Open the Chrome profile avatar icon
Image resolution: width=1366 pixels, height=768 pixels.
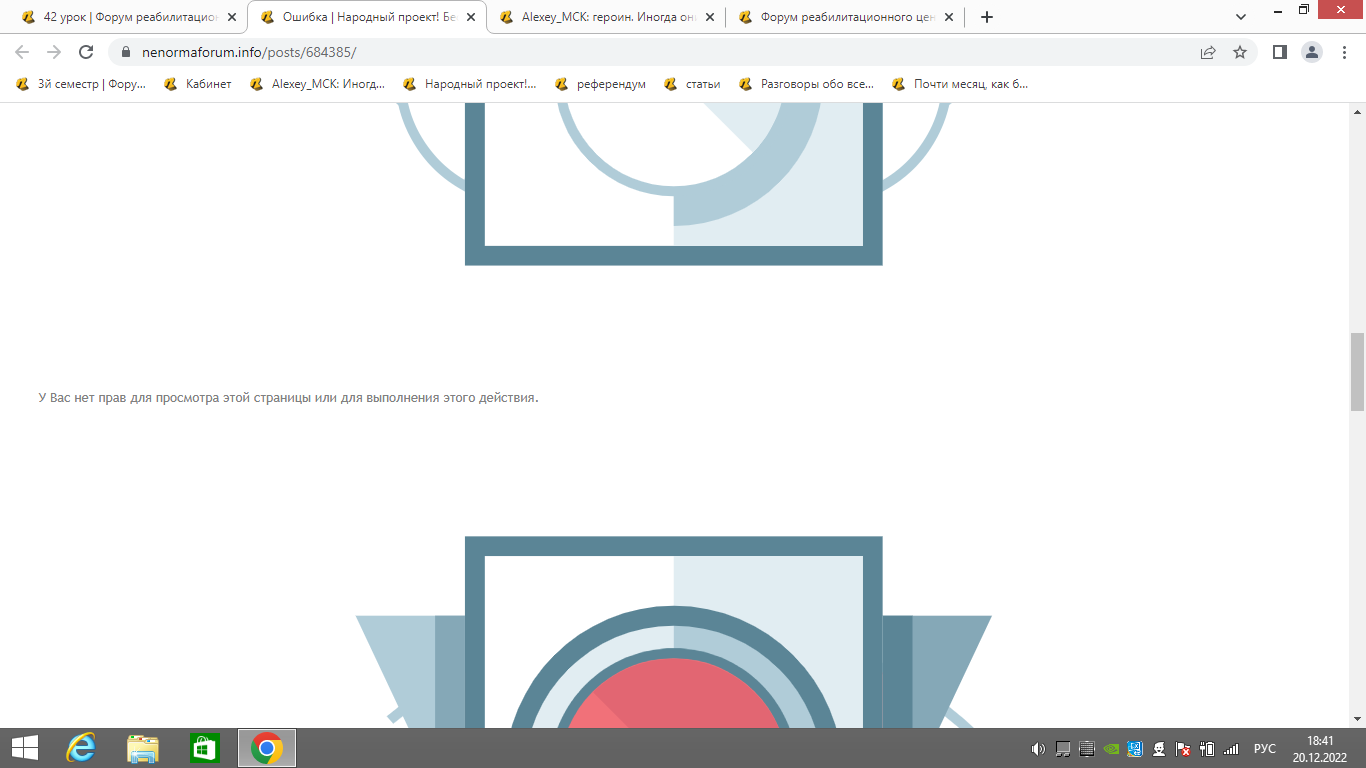tap(1312, 52)
